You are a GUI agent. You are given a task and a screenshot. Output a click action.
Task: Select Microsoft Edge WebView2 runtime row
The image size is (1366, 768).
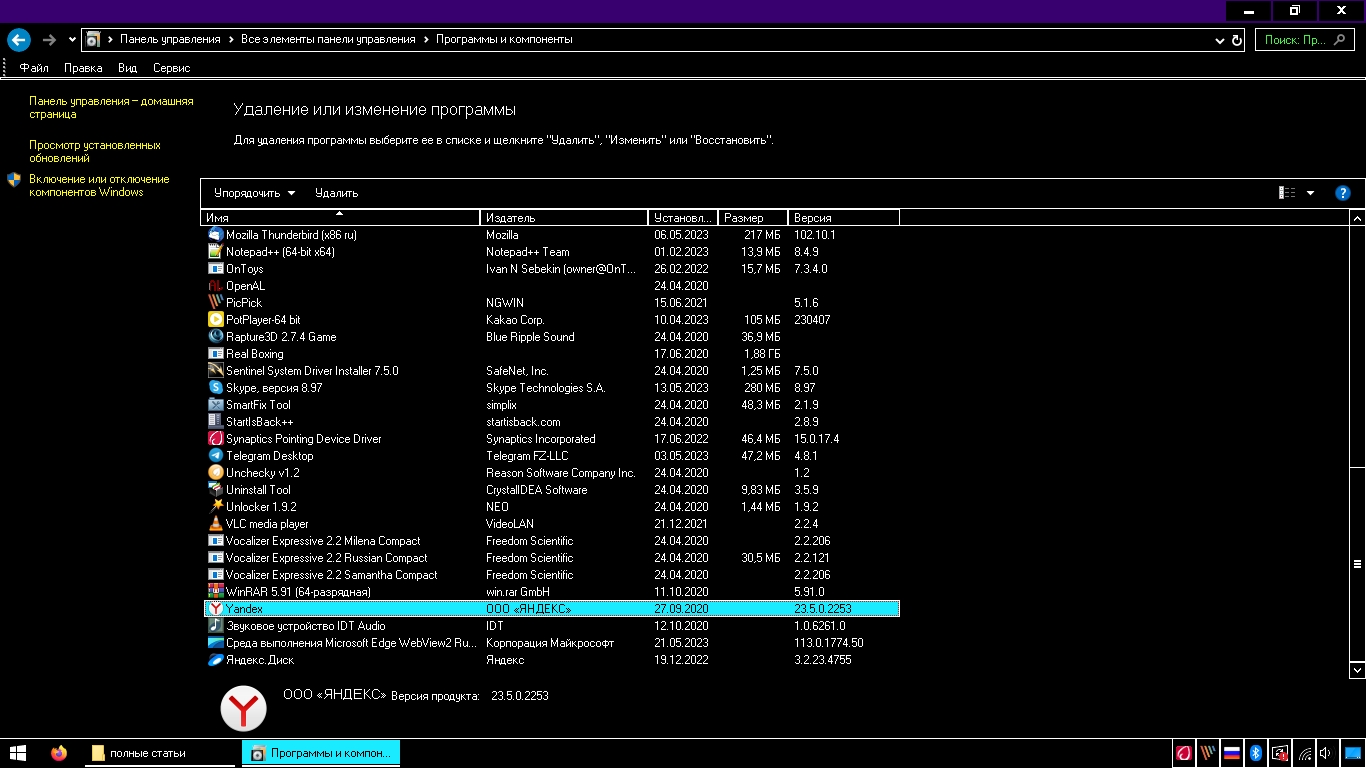[x=552, y=643]
